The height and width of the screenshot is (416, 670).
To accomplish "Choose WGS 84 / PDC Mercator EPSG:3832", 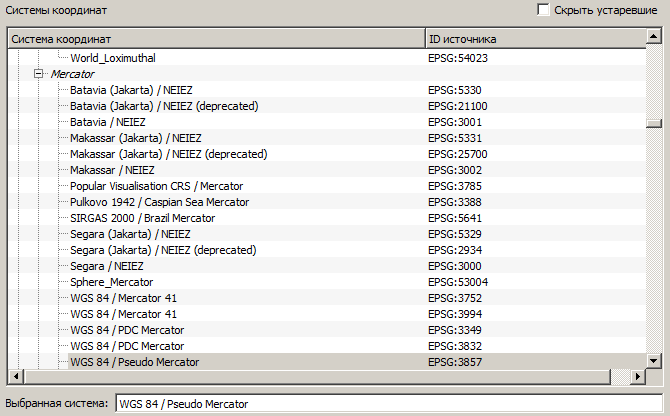I will 127,346.
